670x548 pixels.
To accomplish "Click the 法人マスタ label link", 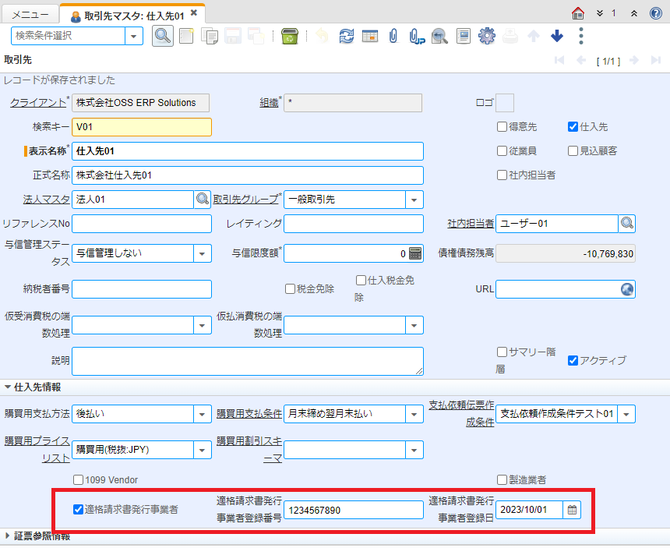I will click(x=46, y=200).
